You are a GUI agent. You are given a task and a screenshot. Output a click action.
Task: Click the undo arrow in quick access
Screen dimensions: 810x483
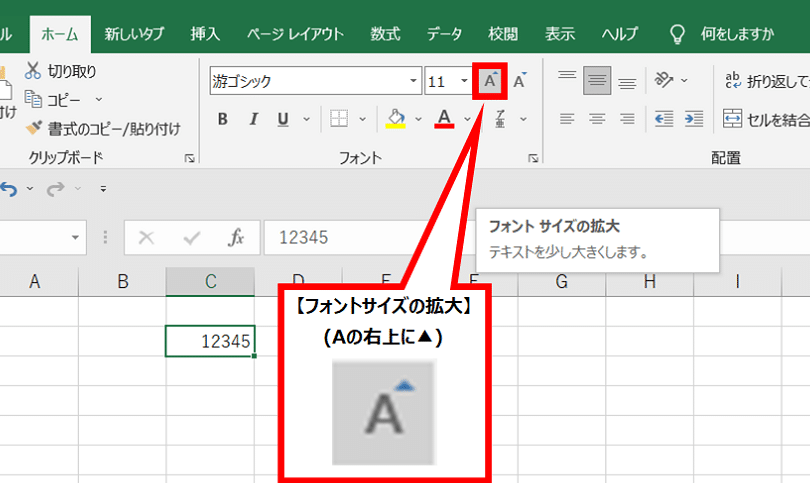click(x=9, y=188)
